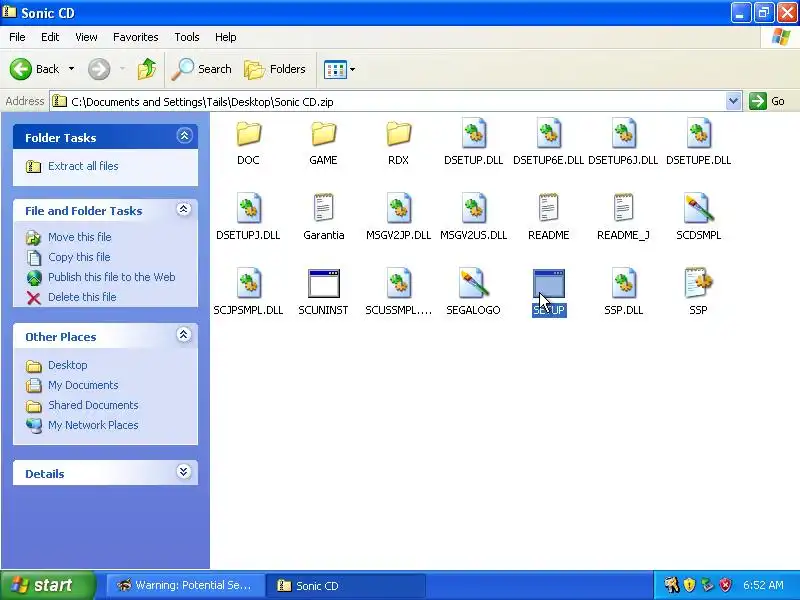
Task: Open the Favorites menu
Action: (x=136, y=37)
